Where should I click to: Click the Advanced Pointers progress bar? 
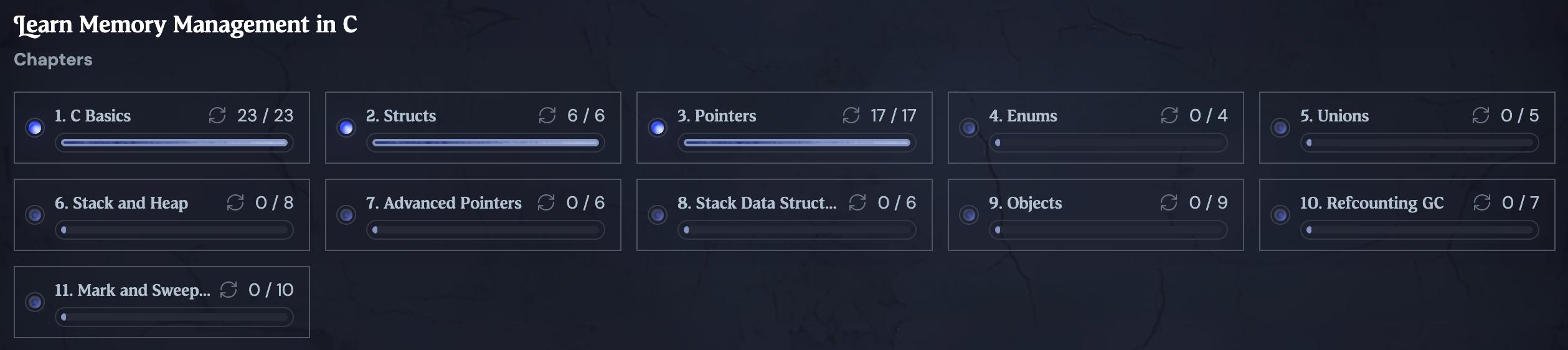tap(486, 230)
